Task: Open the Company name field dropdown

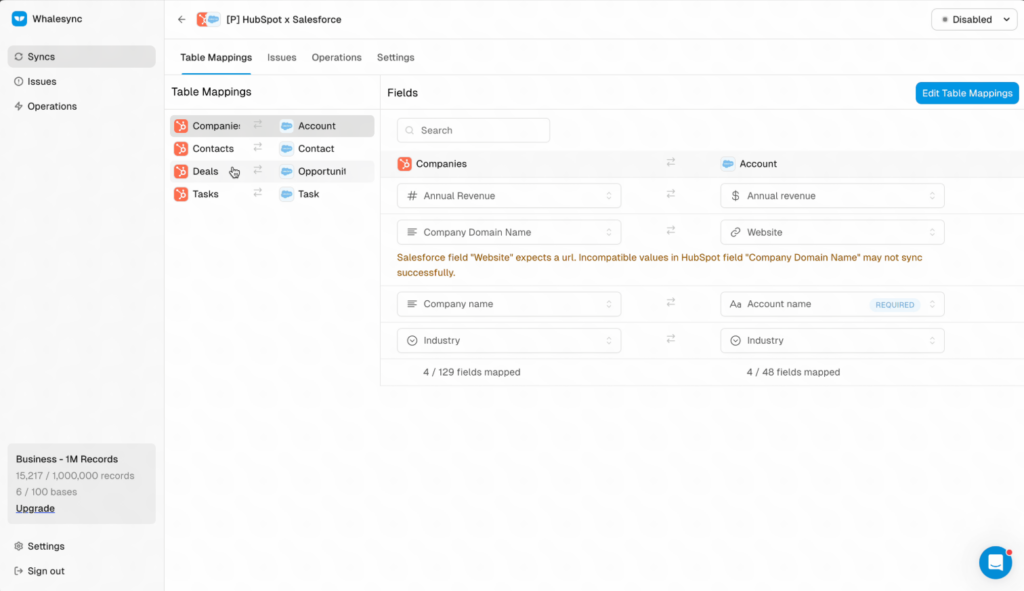Action: coord(509,304)
